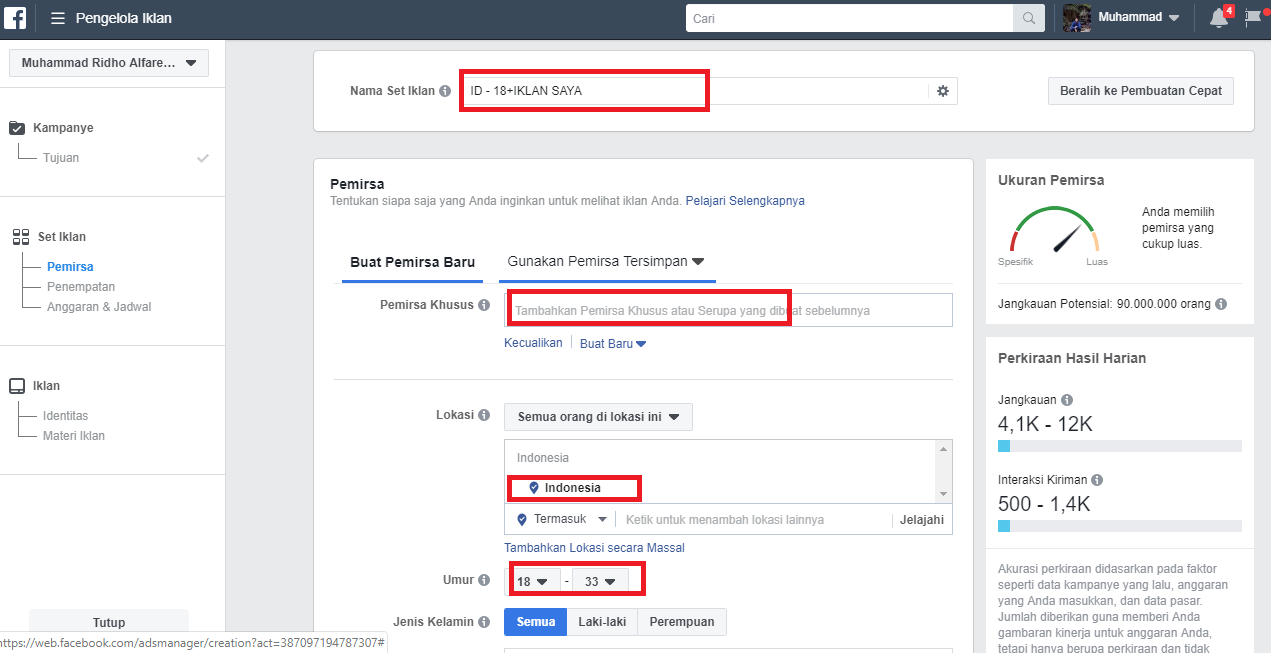The height and width of the screenshot is (653, 1271).
Task: Click the info icon next to Nama Set Iklan
Action: [x=445, y=91]
